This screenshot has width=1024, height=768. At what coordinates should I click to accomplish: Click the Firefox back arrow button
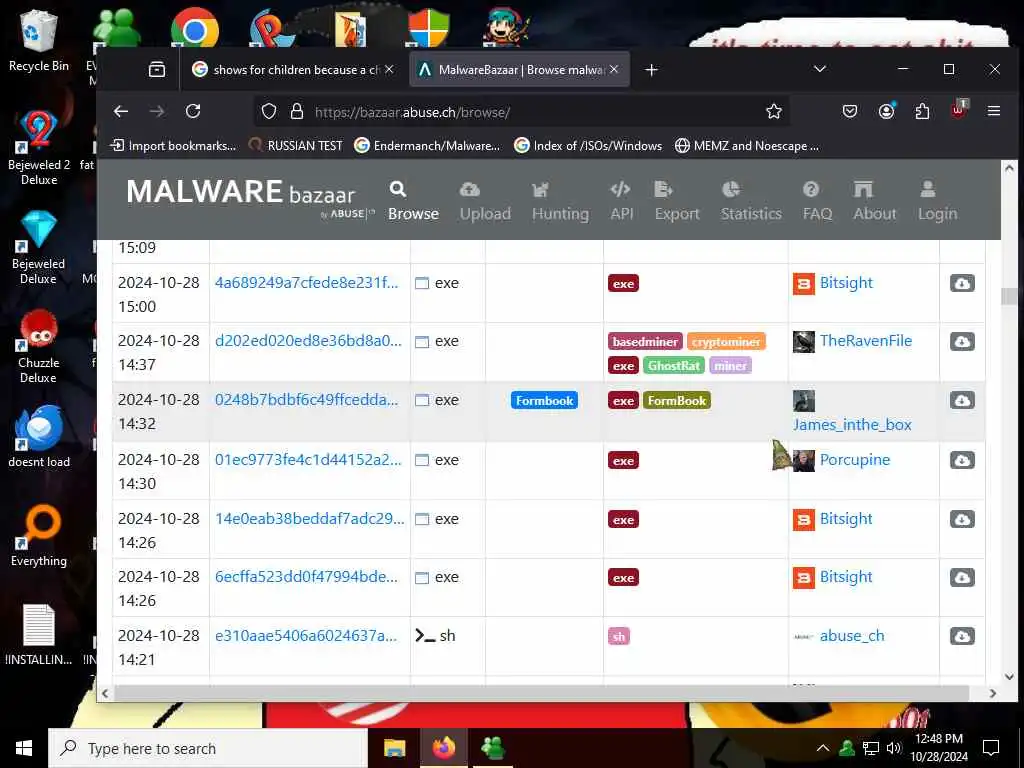121,112
